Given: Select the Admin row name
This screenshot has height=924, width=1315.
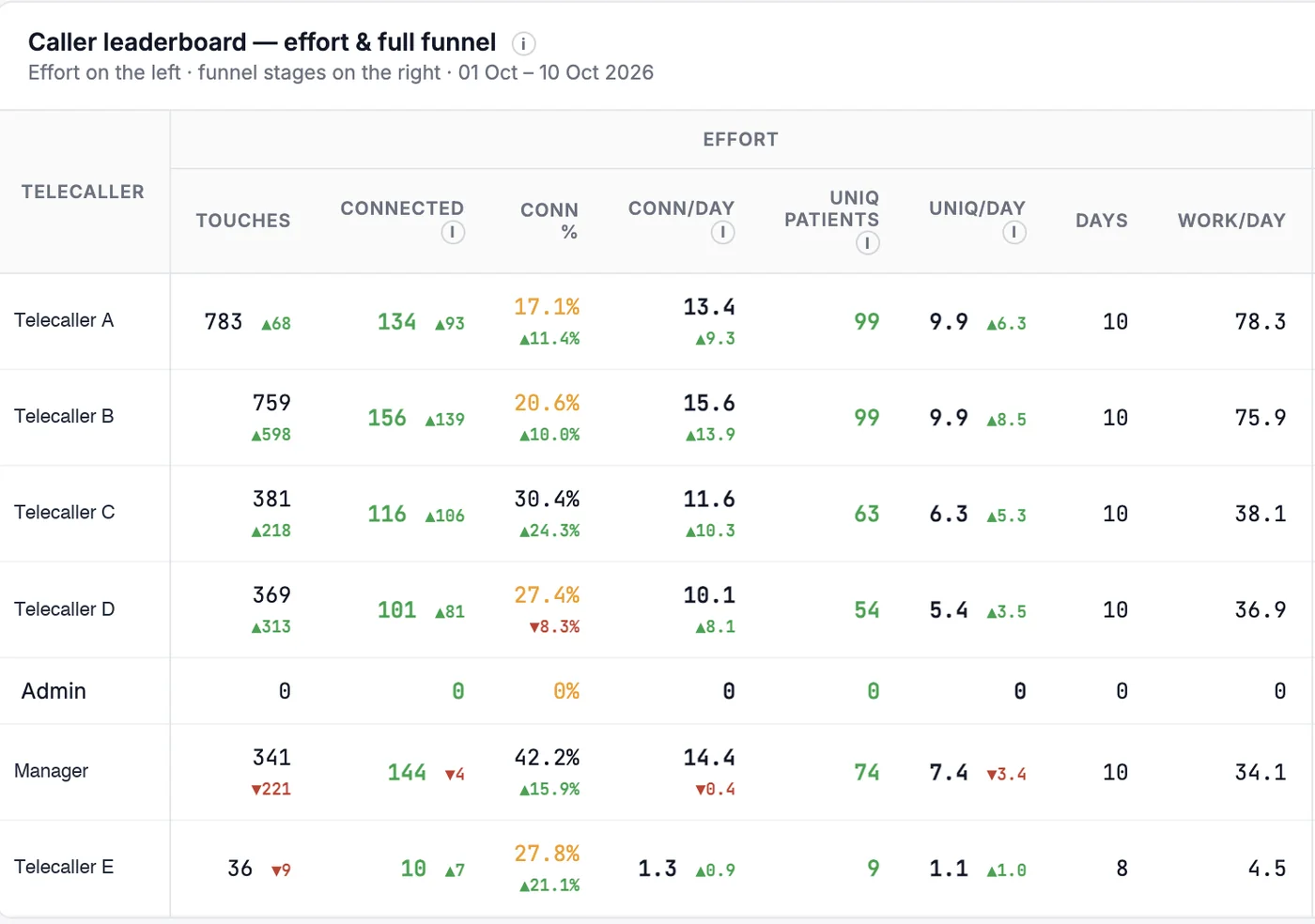Looking at the screenshot, I should [x=54, y=691].
